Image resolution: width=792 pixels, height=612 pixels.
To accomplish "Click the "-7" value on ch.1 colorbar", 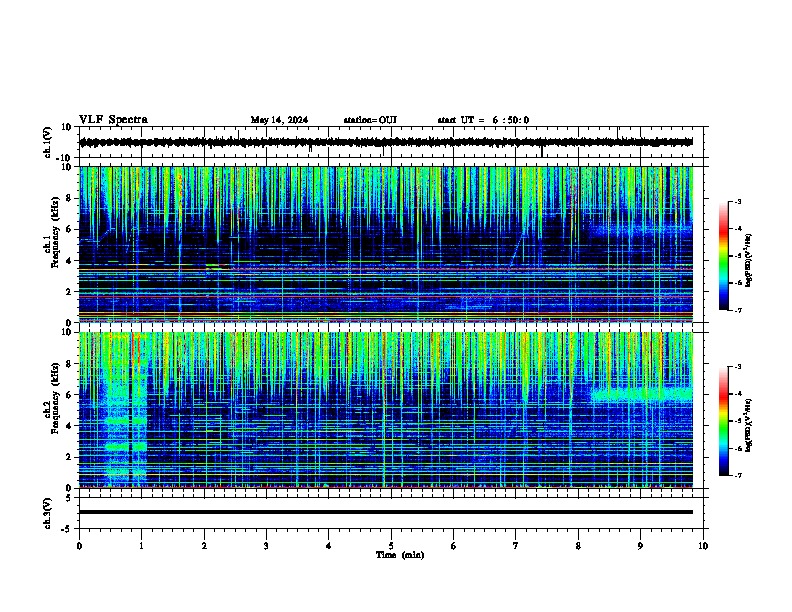I will [x=737, y=310].
